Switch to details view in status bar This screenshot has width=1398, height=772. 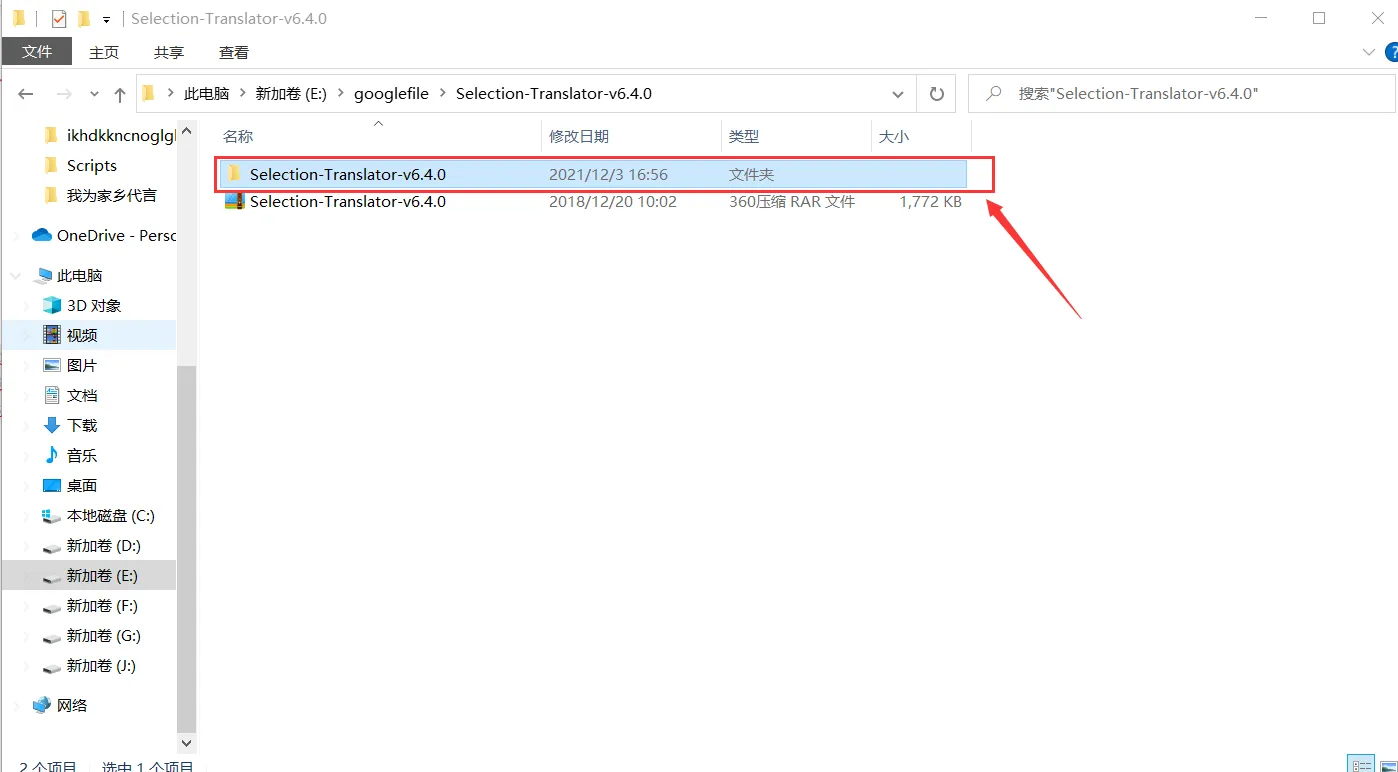coord(1362,765)
